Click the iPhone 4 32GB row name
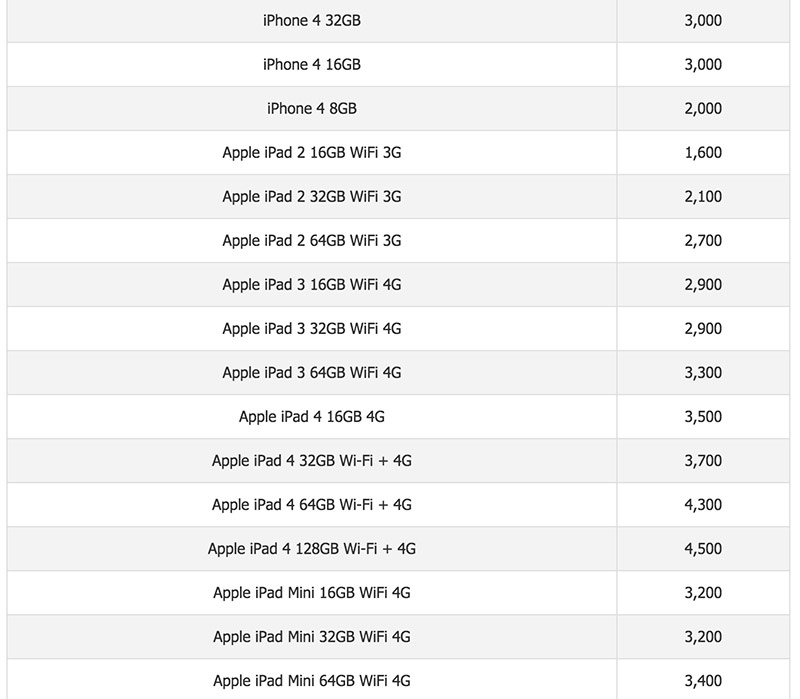Screen dimensions: 800x699 pyautogui.click(x=311, y=20)
